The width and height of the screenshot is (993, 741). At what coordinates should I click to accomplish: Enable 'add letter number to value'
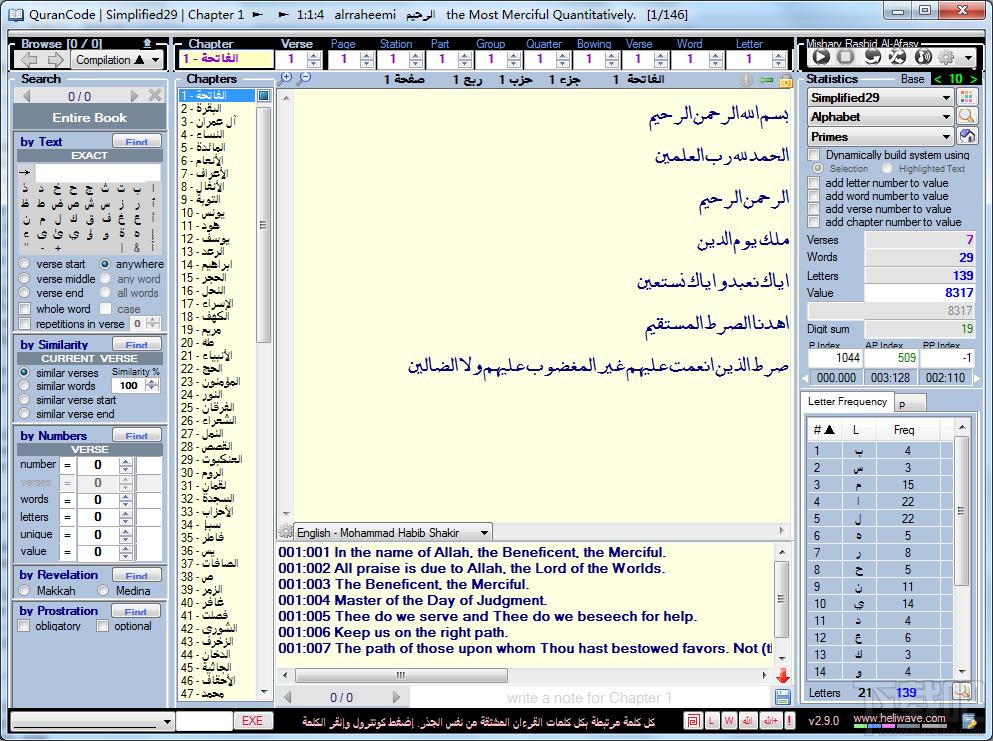[814, 183]
